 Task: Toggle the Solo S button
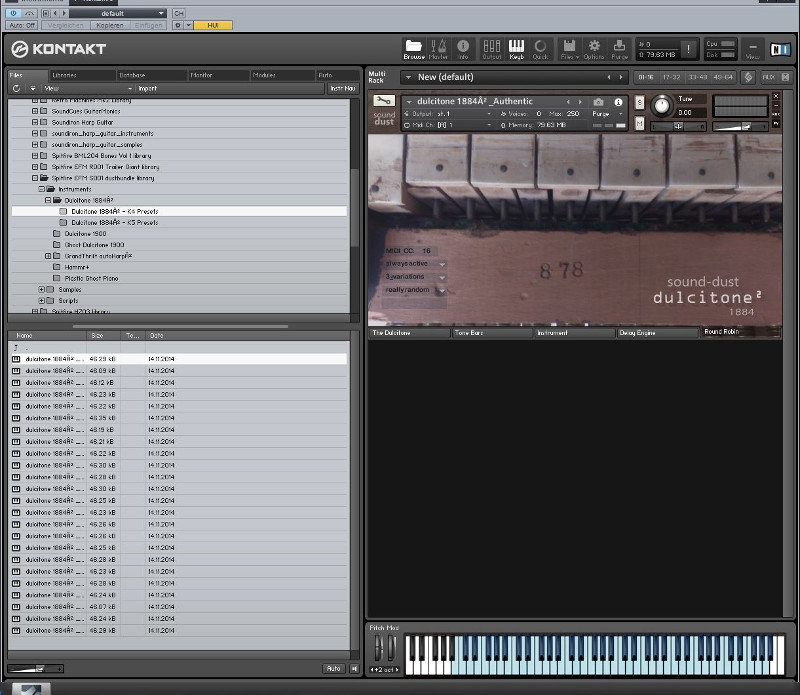point(640,102)
